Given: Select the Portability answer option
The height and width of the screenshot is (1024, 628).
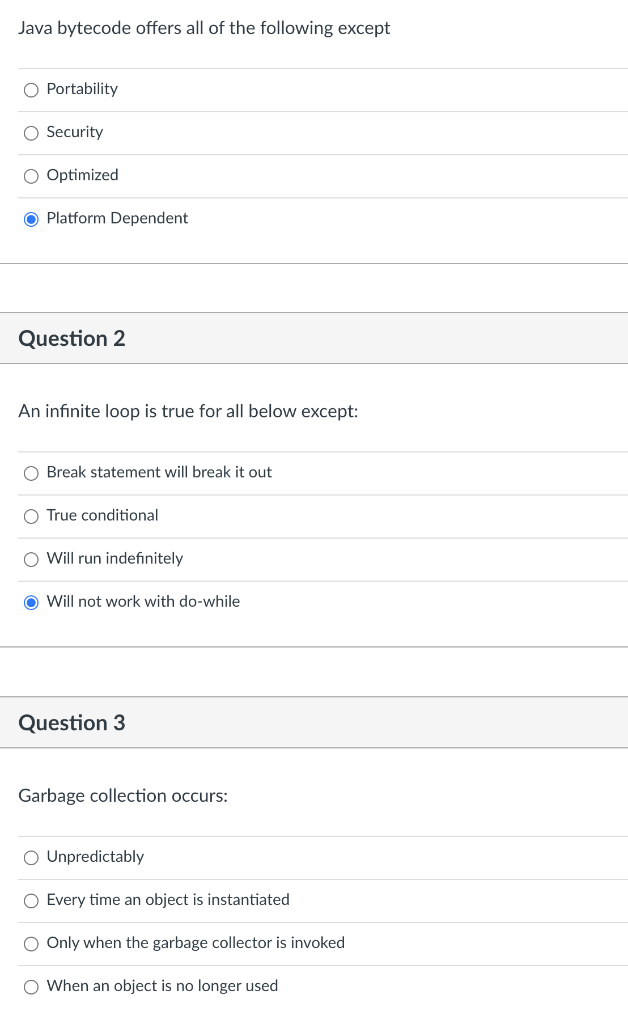Looking at the screenshot, I should [31, 90].
